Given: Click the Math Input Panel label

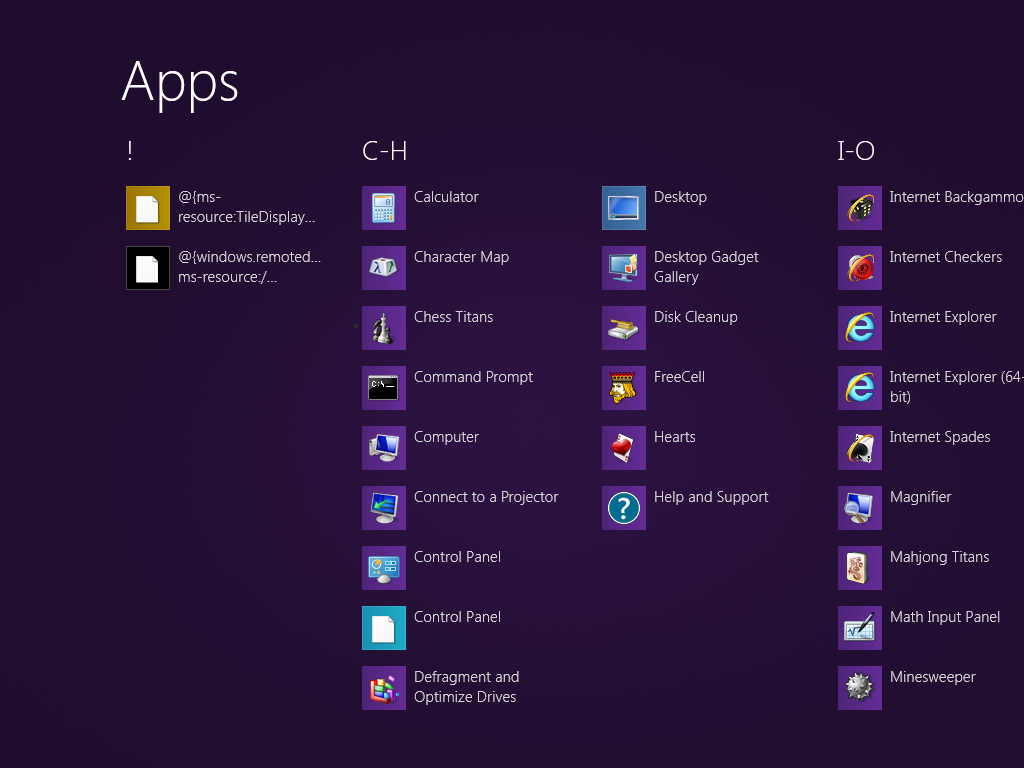Looking at the screenshot, I should tap(944, 618).
